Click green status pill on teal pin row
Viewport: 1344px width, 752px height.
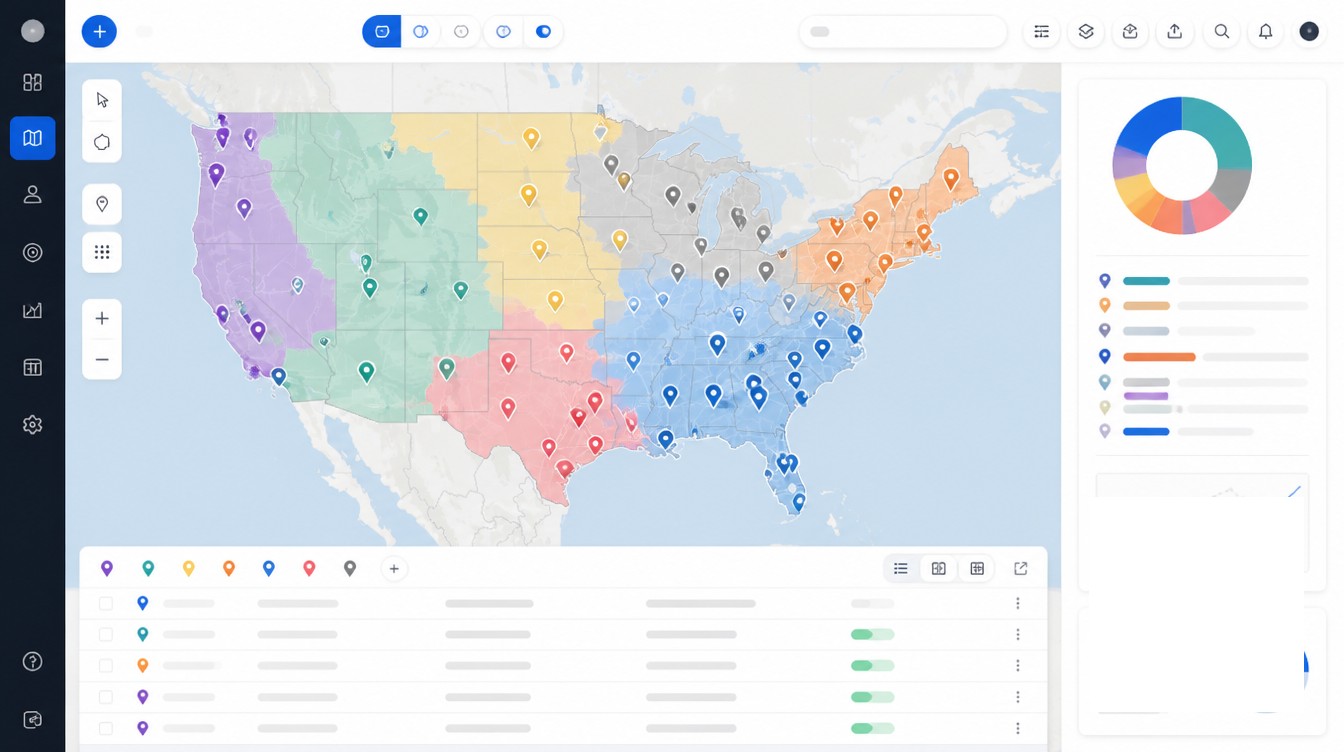click(872, 634)
